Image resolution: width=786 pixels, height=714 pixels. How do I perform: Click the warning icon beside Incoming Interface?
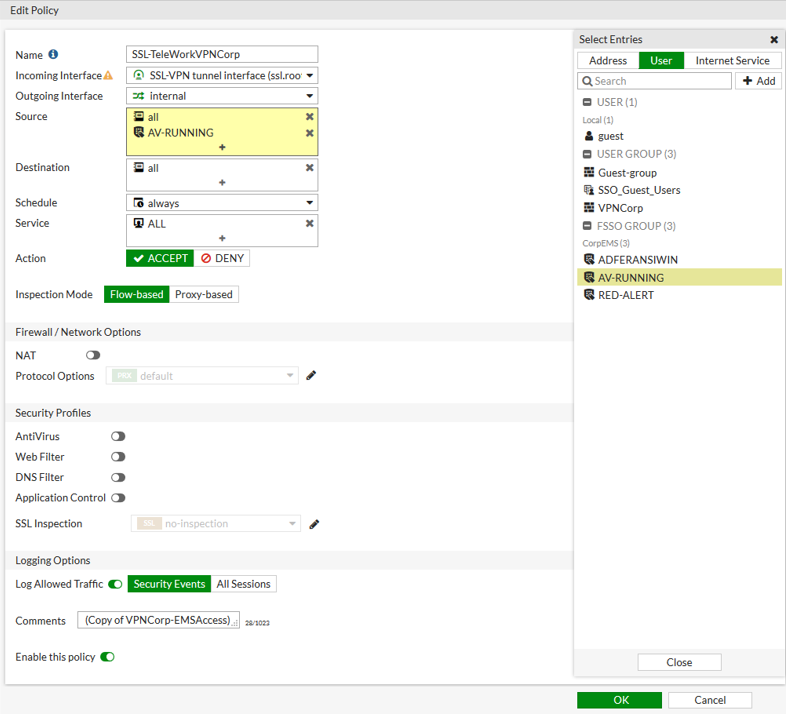pos(108,75)
